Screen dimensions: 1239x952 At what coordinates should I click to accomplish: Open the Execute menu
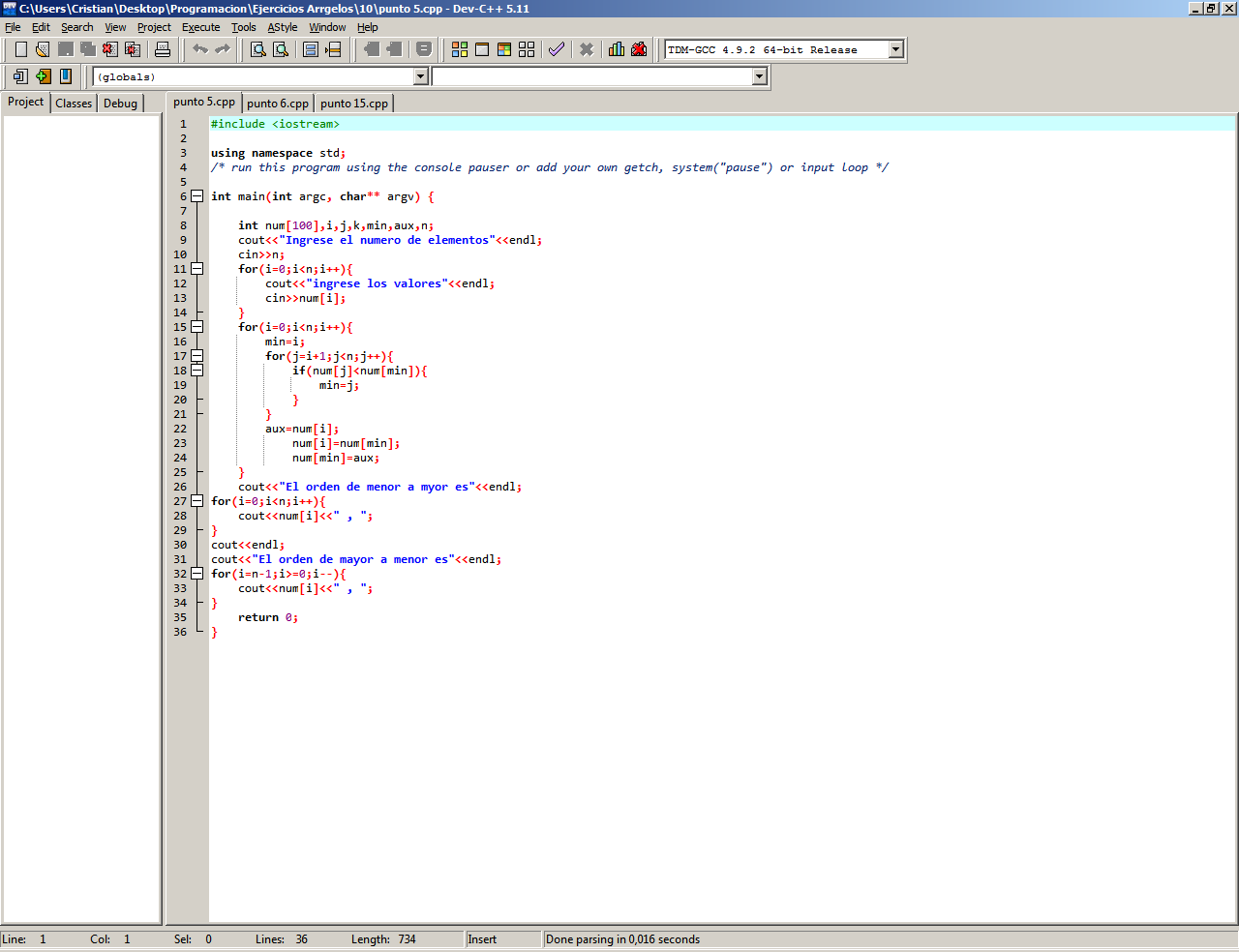click(x=200, y=27)
